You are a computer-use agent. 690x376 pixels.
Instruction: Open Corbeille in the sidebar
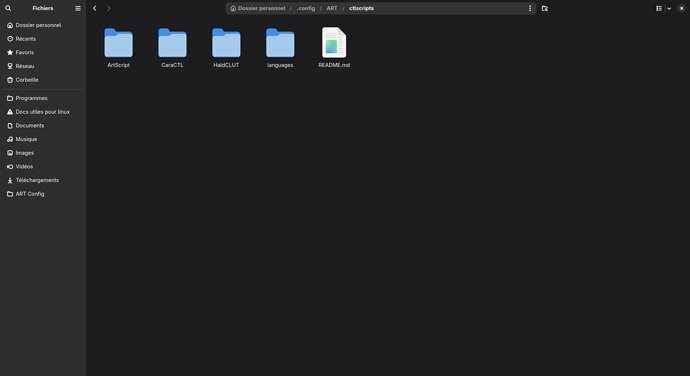(43, 80)
